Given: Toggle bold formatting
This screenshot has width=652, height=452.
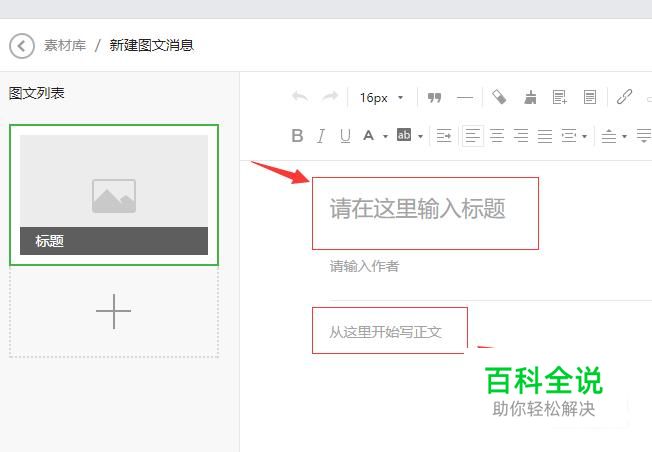Looking at the screenshot, I should pos(297,136).
